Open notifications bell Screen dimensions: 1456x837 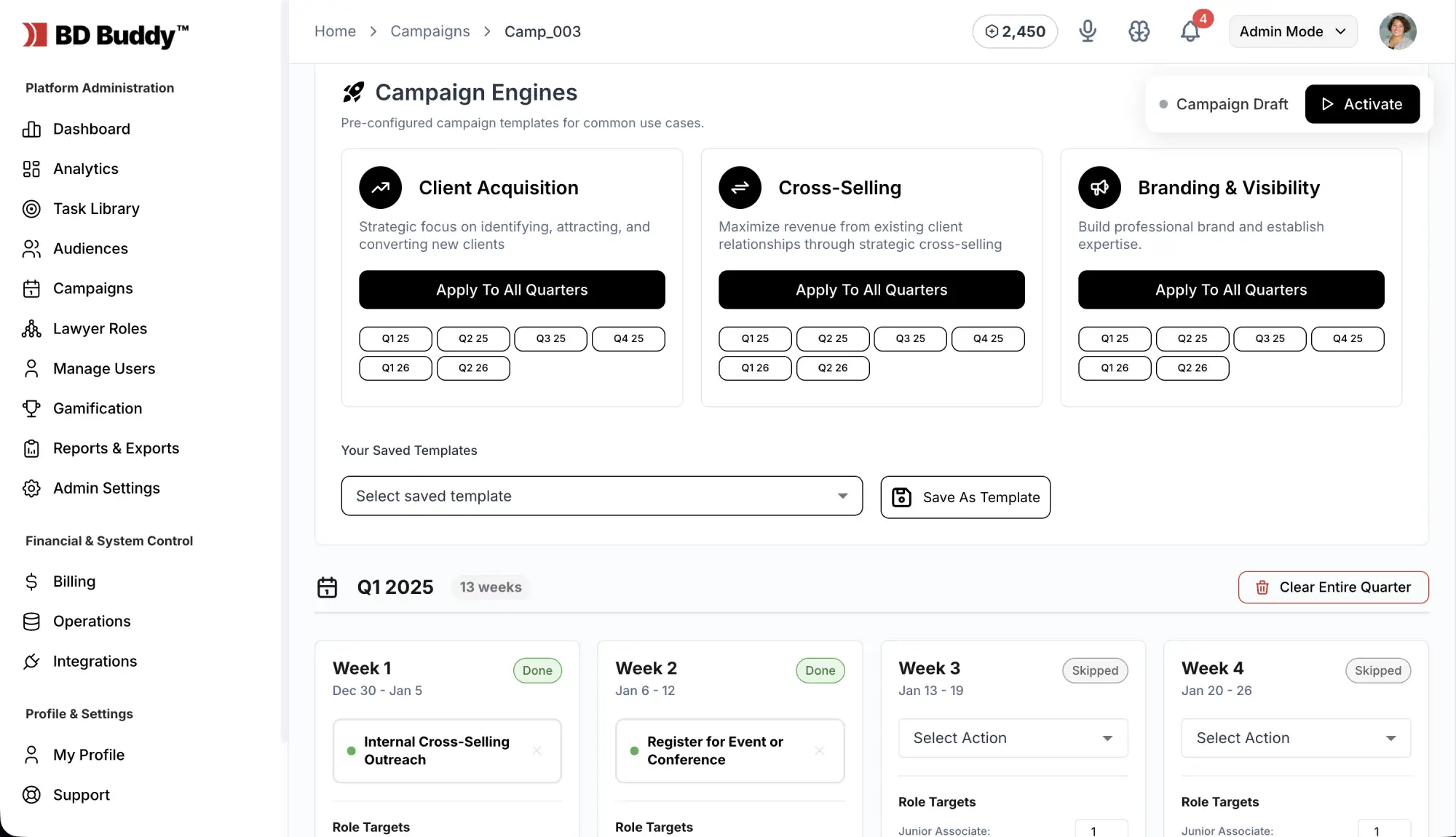point(1190,31)
